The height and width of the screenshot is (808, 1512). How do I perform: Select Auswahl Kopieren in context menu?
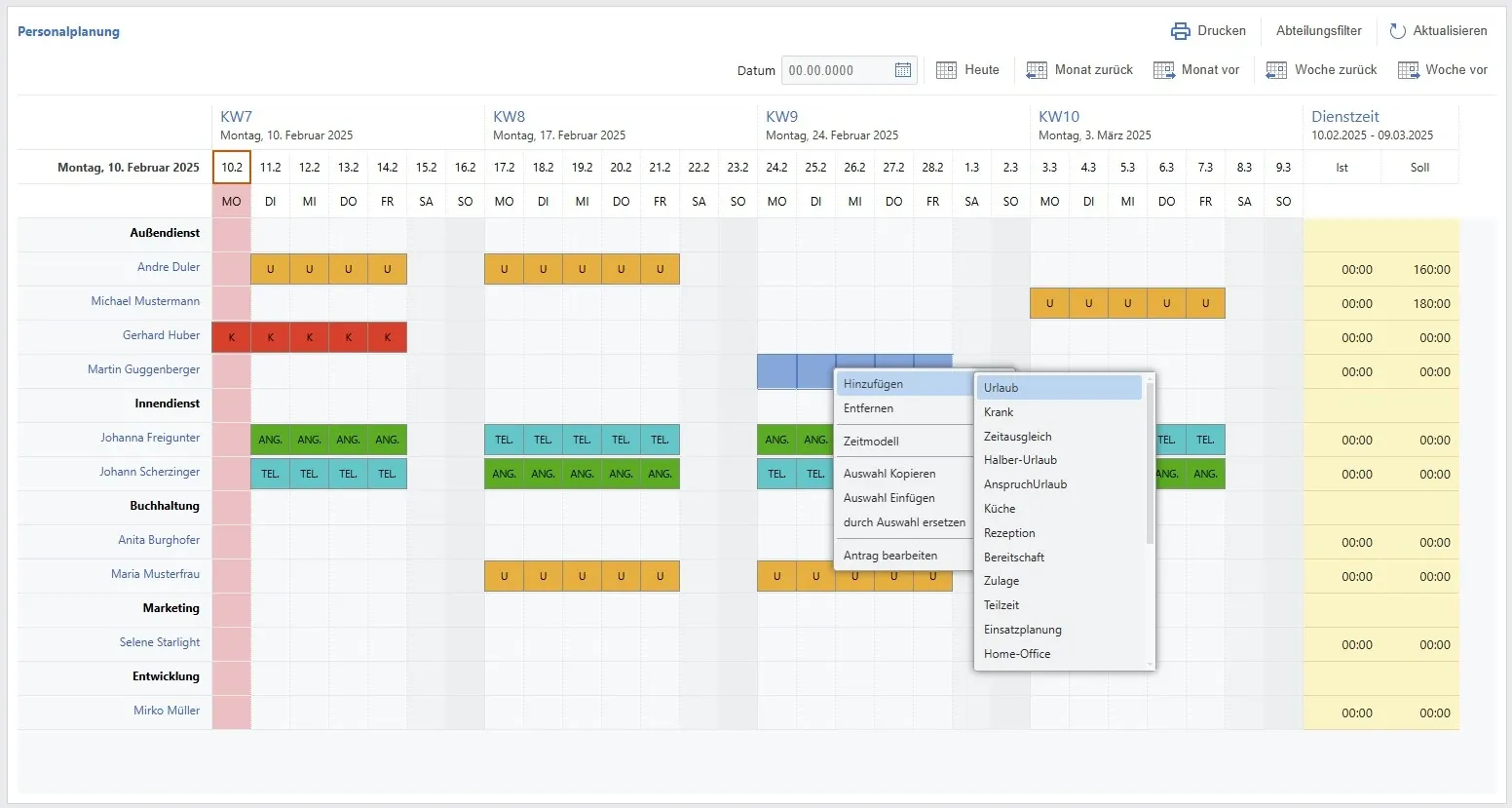pos(905,474)
